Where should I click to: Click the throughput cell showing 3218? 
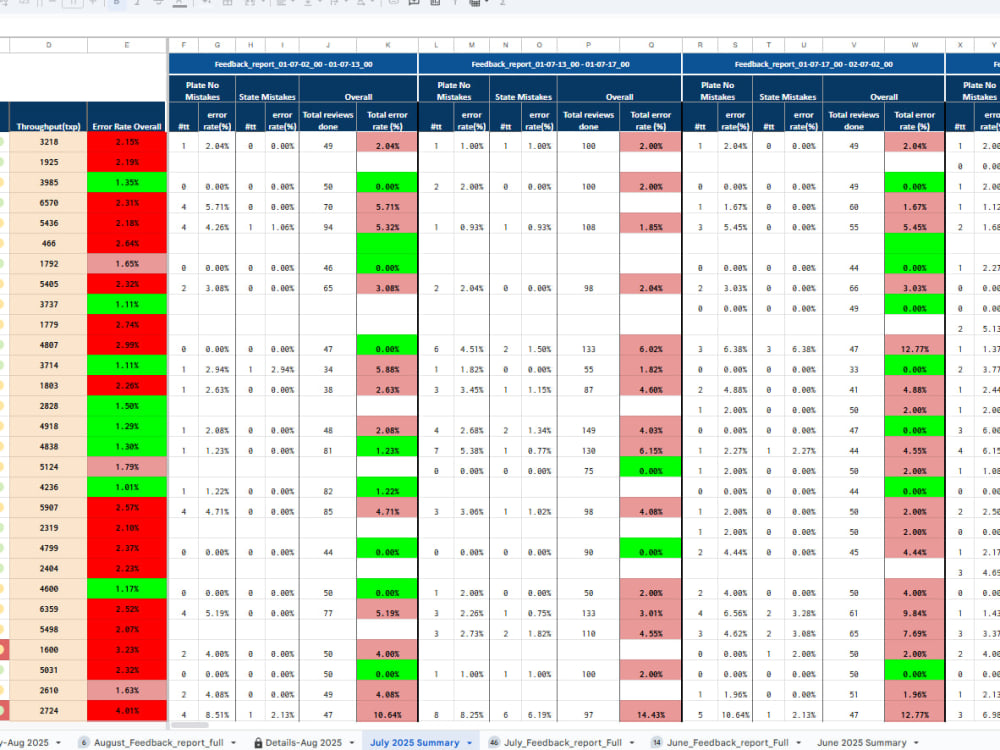click(48, 142)
